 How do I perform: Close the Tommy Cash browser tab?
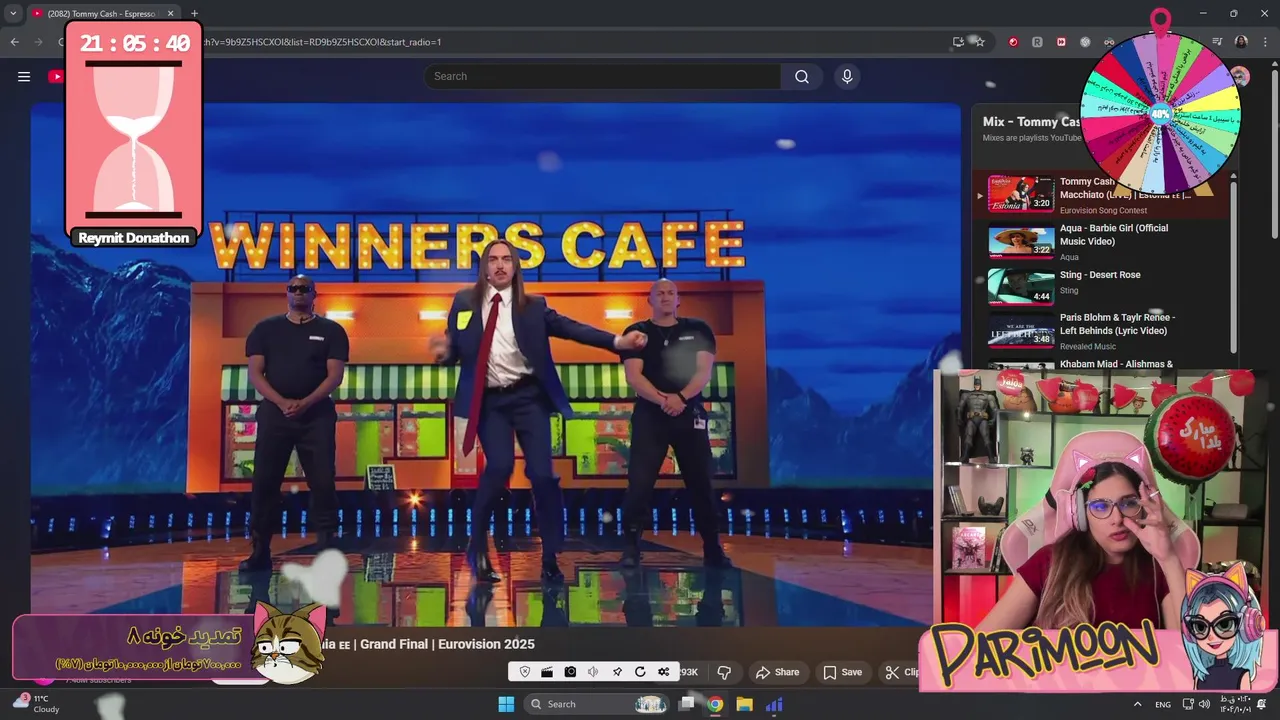pos(170,14)
